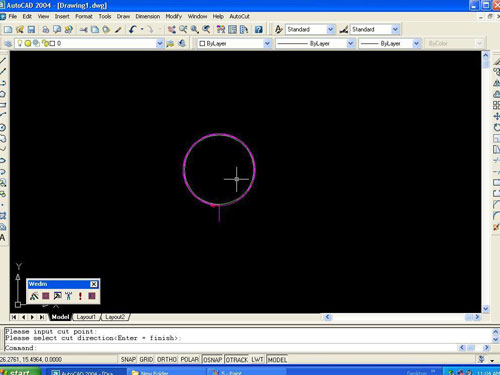Viewport: 500px width, 375px height.
Task: Select the Circle tool in the Draw toolbar
Action: (3, 127)
